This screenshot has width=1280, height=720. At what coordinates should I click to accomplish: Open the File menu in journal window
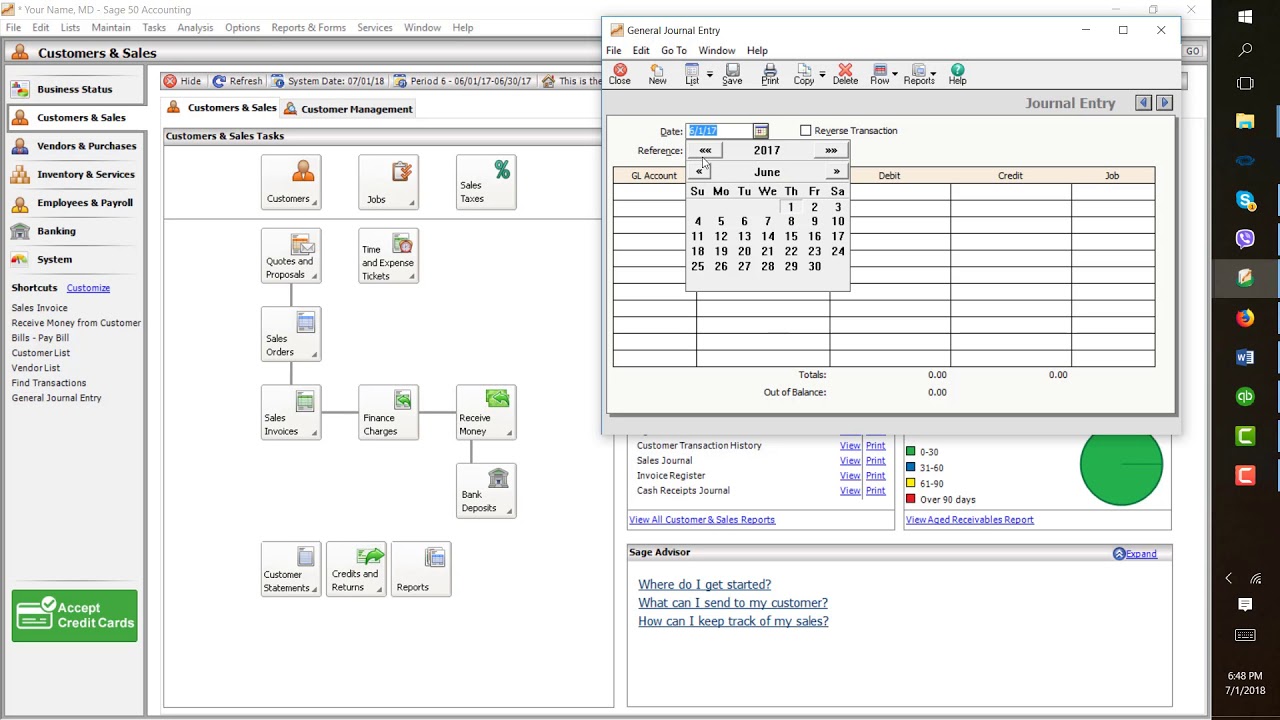coord(614,51)
